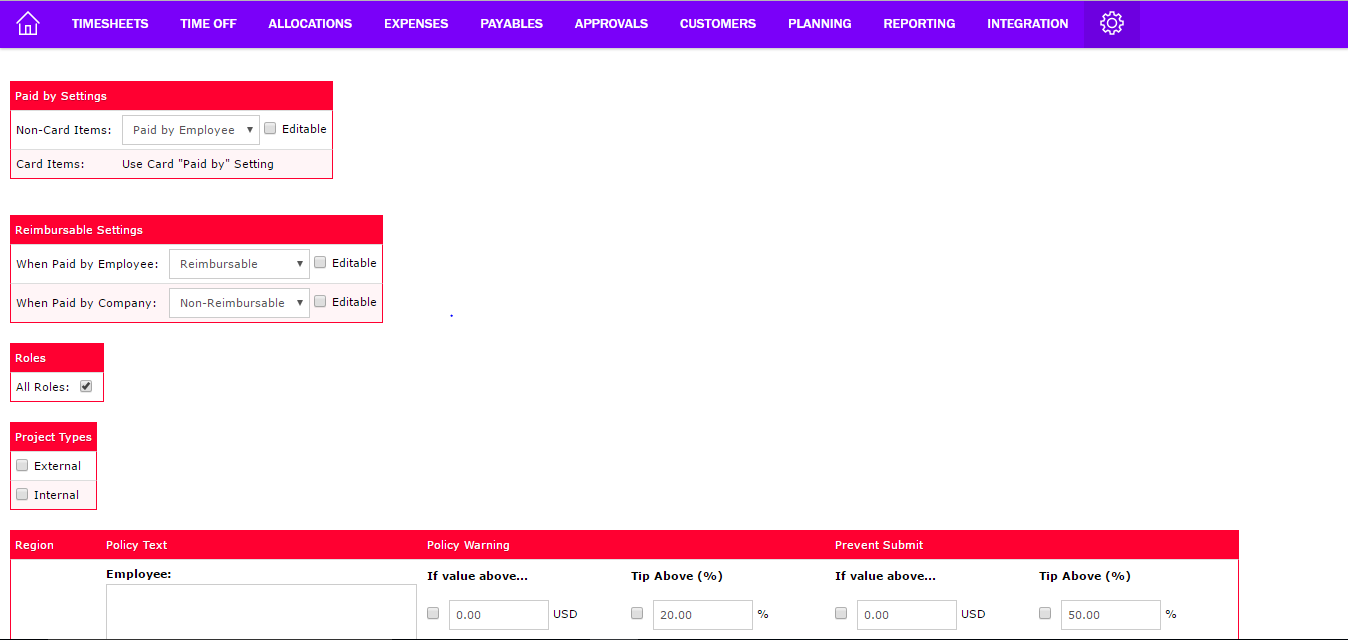Enable the Policy Warning Tip Above checkbox

[x=637, y=613]
